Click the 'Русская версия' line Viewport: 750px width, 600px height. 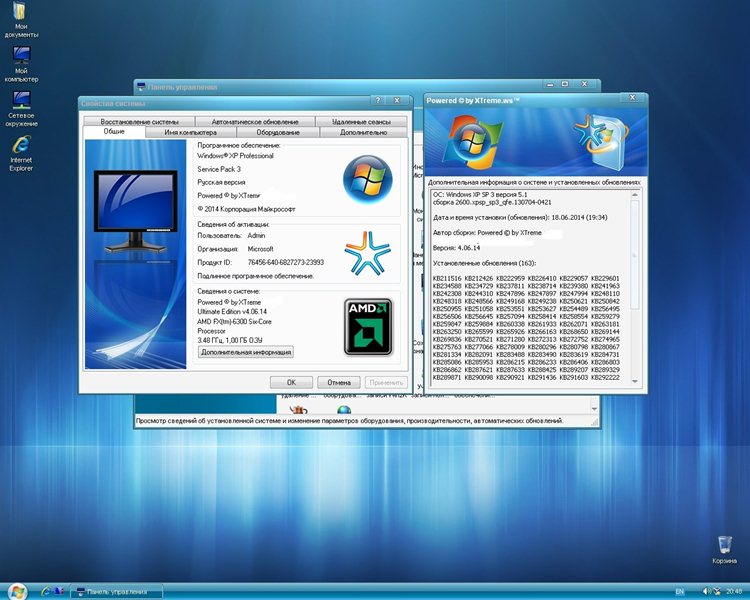coord(221,182)
